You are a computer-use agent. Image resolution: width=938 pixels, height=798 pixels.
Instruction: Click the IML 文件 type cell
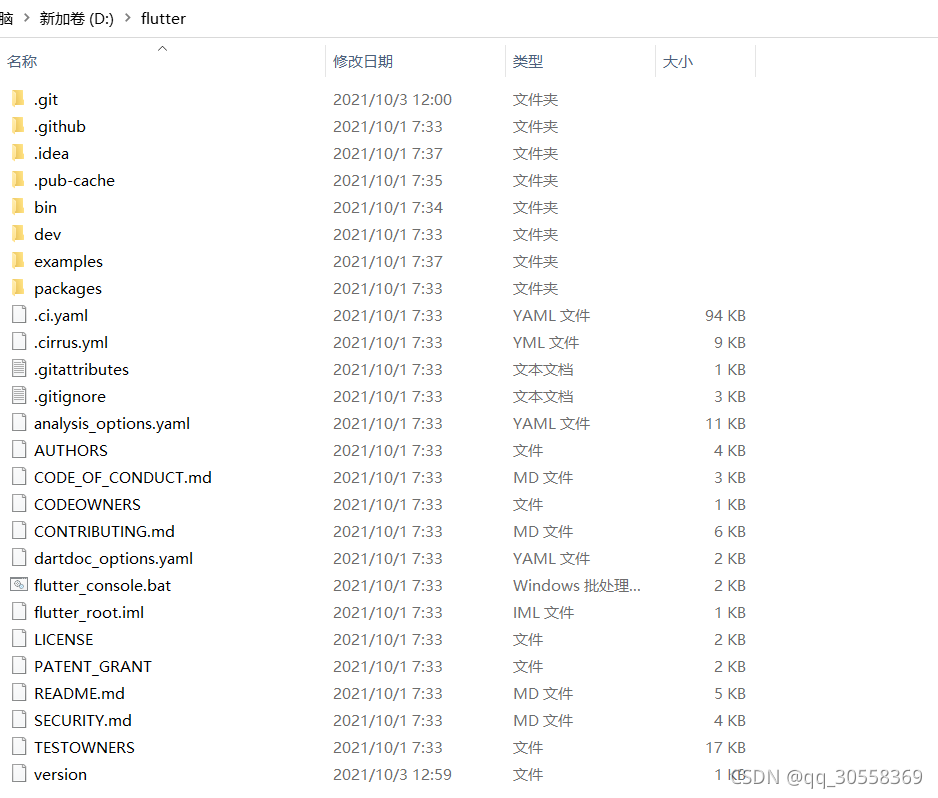[x=543, y=612]
